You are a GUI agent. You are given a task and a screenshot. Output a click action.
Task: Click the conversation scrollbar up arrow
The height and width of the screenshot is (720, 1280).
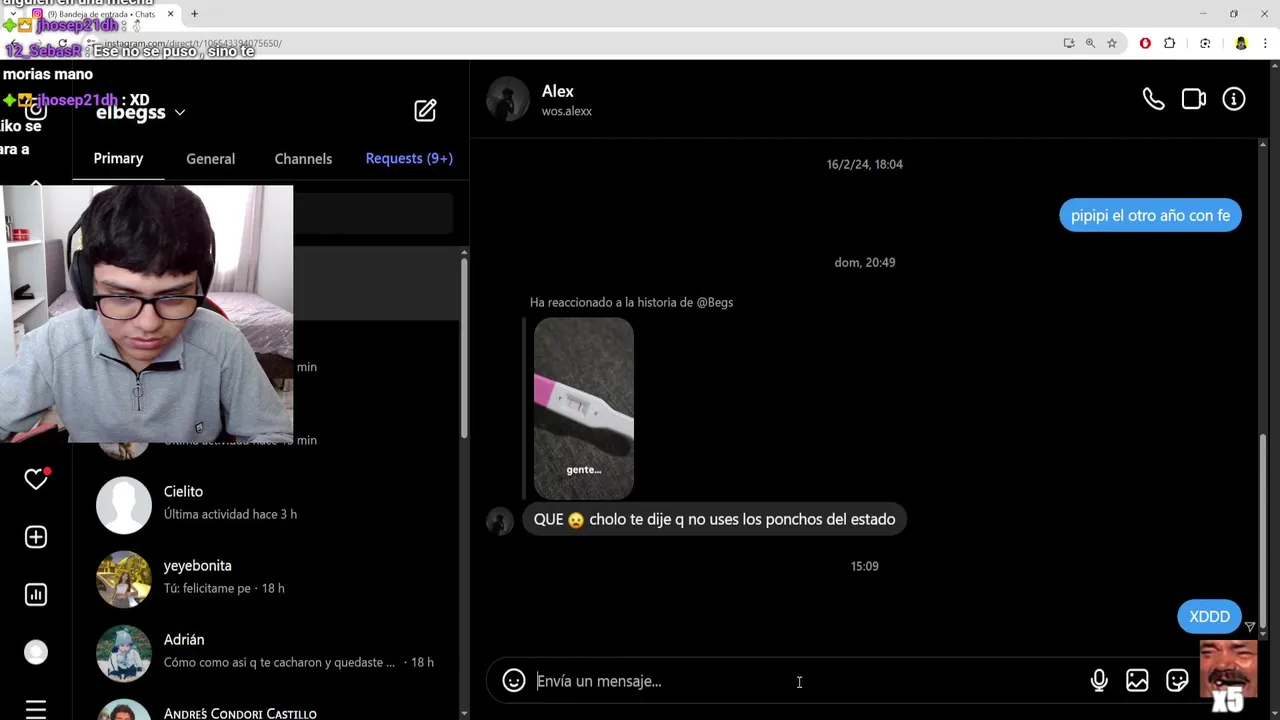pos(1263,146)
